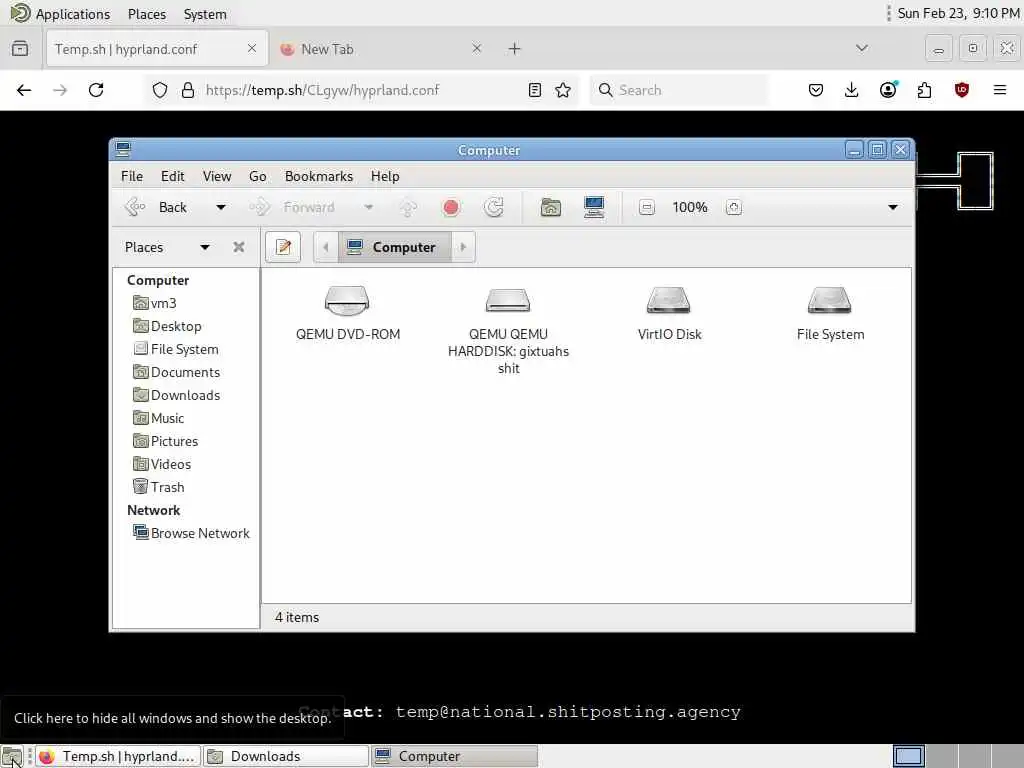
Task: Open the File System drive icon
Action: (x=829, y=301)
